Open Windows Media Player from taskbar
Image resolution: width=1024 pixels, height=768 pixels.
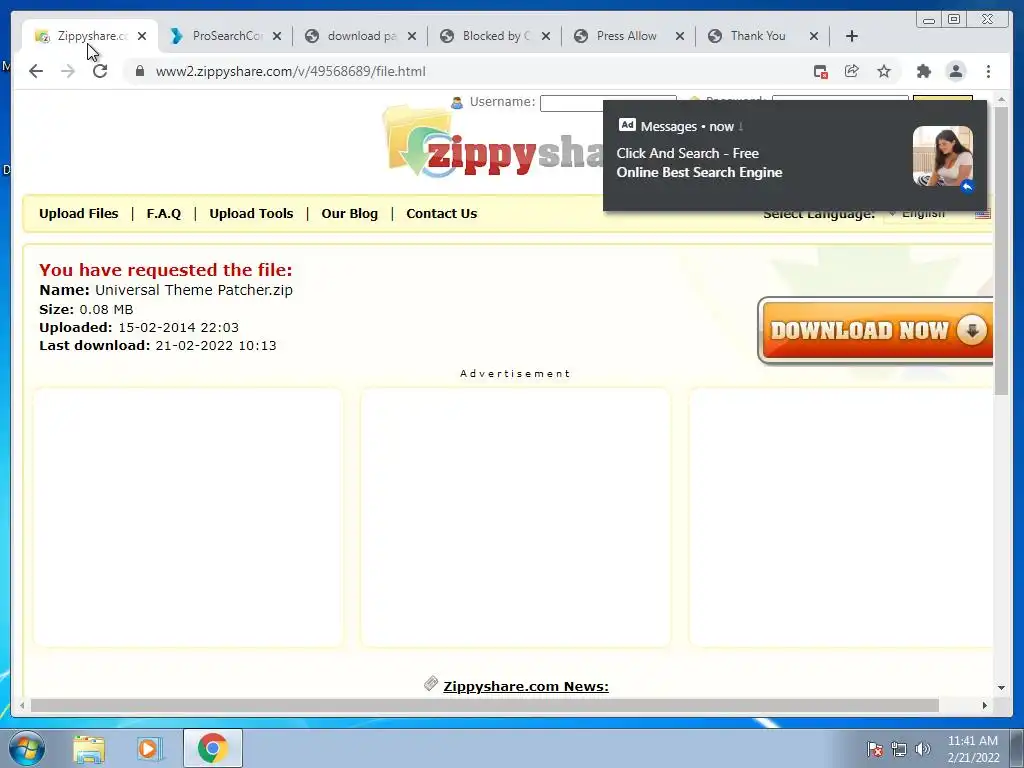[149, 749]
